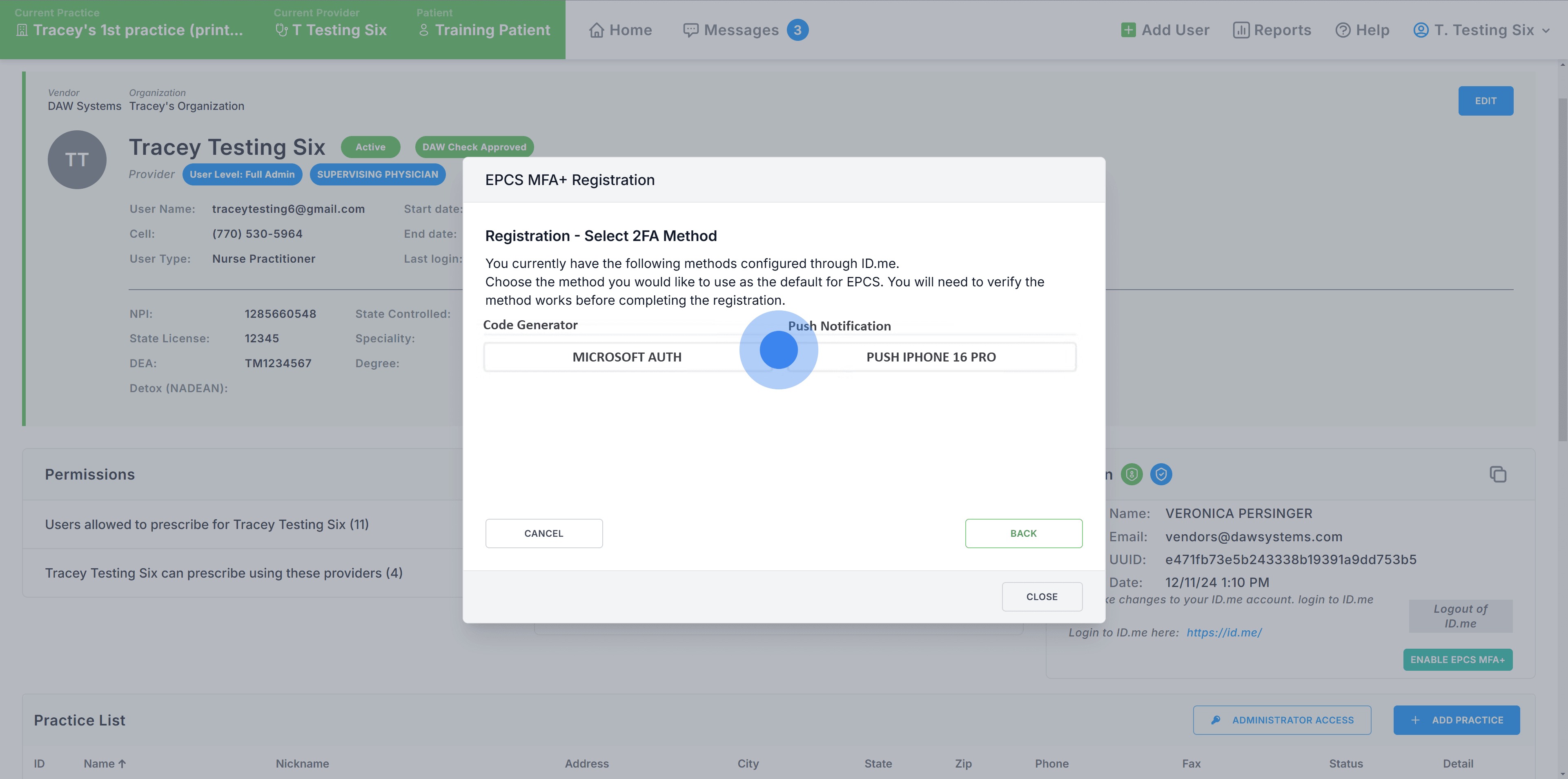Click the Help question mark icon

point(1342,30)
